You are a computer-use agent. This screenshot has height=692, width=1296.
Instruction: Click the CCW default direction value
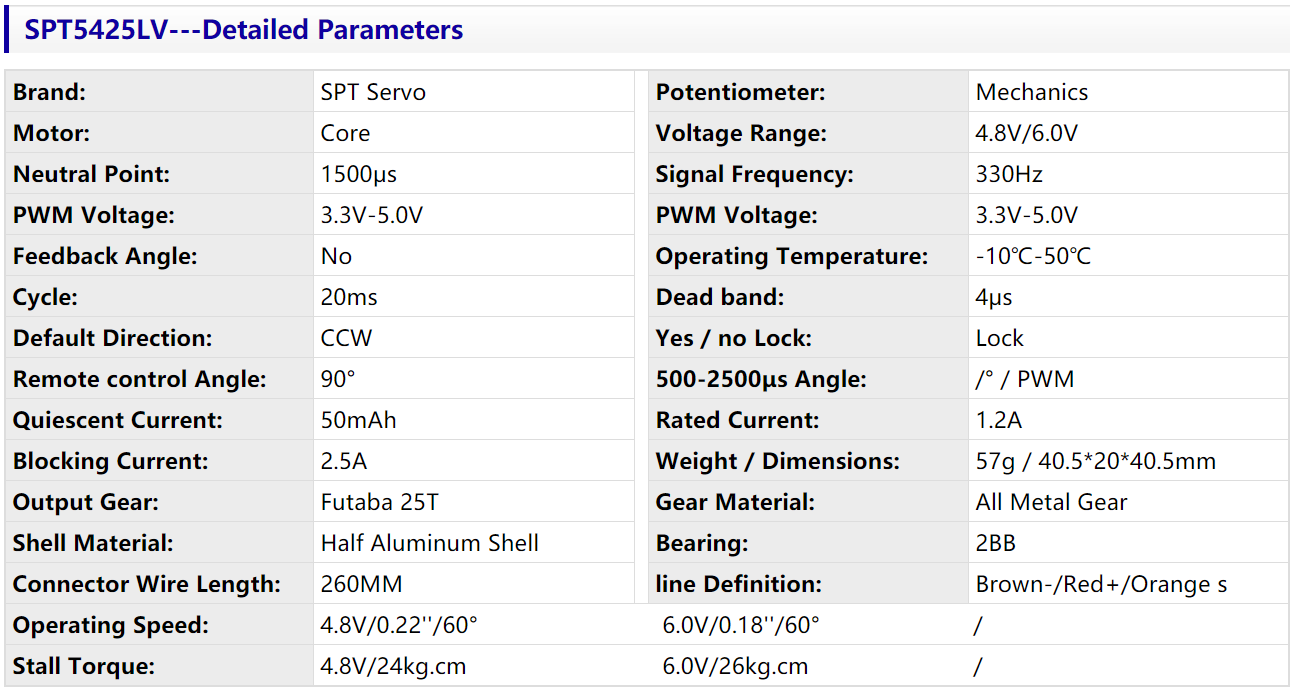[x=346, y=338]
